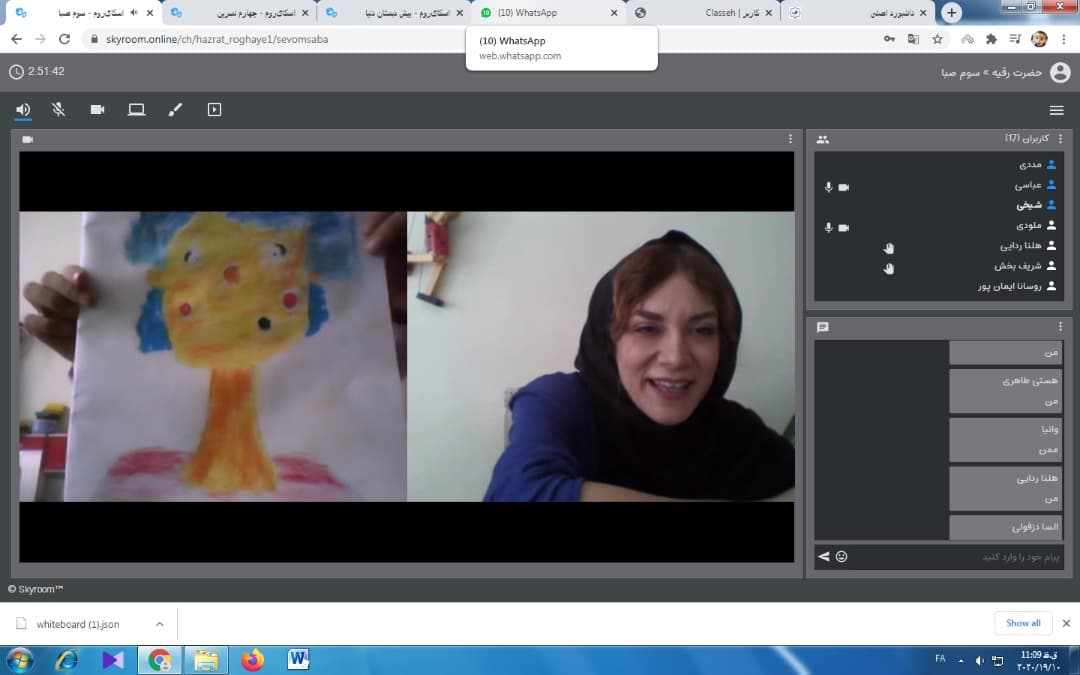Start screen sharing with laptop icon
Image resolution: width=1080 pixels, height=675 pixels.
tap(136, 110)
